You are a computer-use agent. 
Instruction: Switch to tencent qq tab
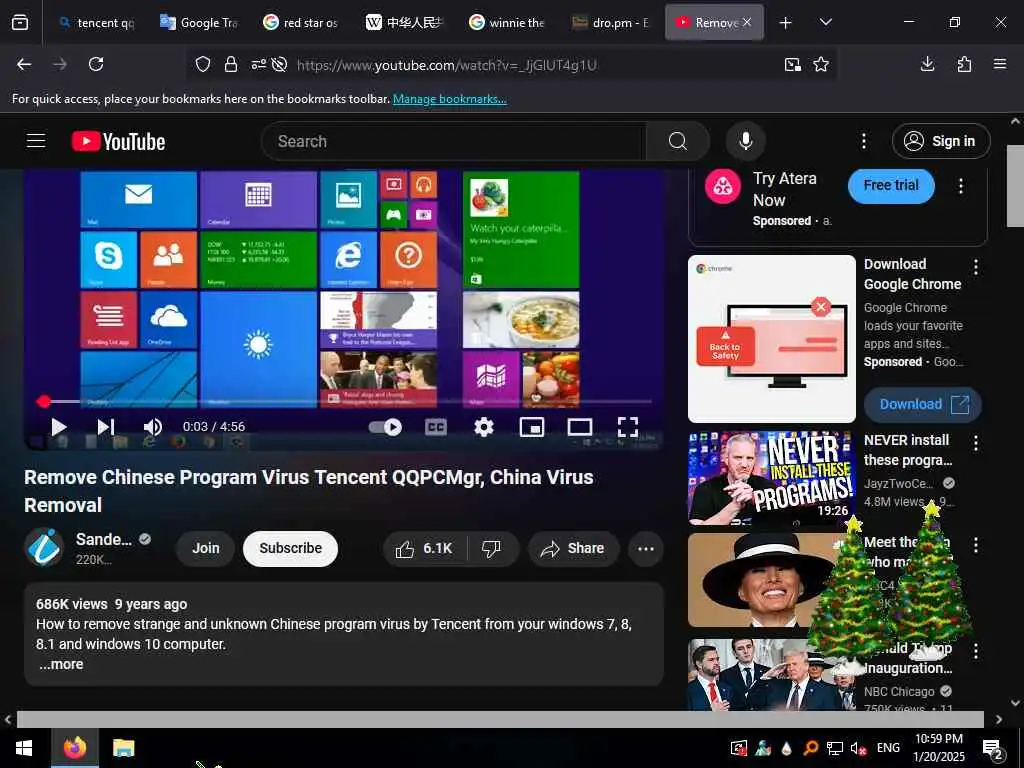click(95, 22)
